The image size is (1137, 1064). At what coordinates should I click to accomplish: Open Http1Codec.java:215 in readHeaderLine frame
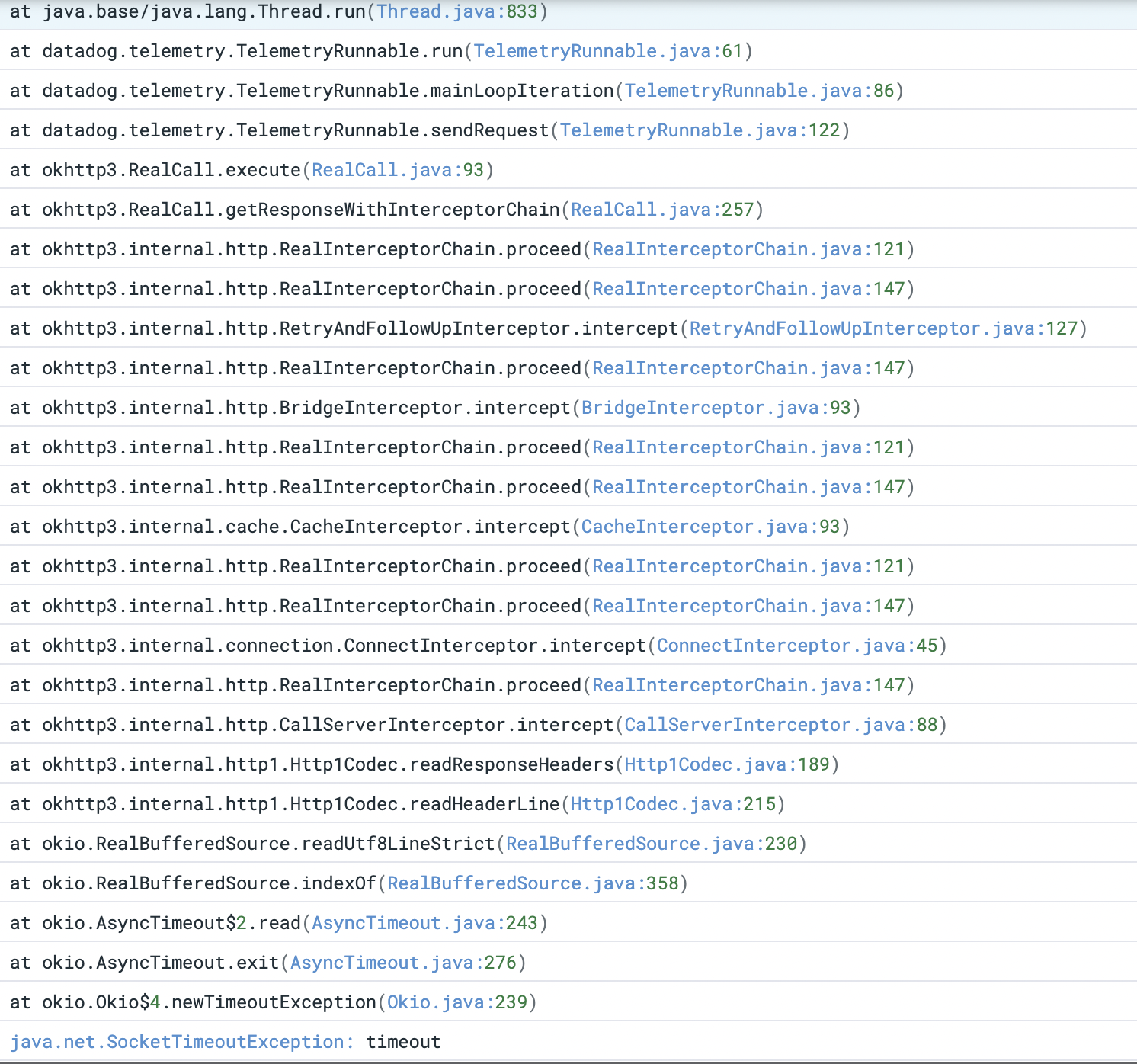tap(674, 804)
